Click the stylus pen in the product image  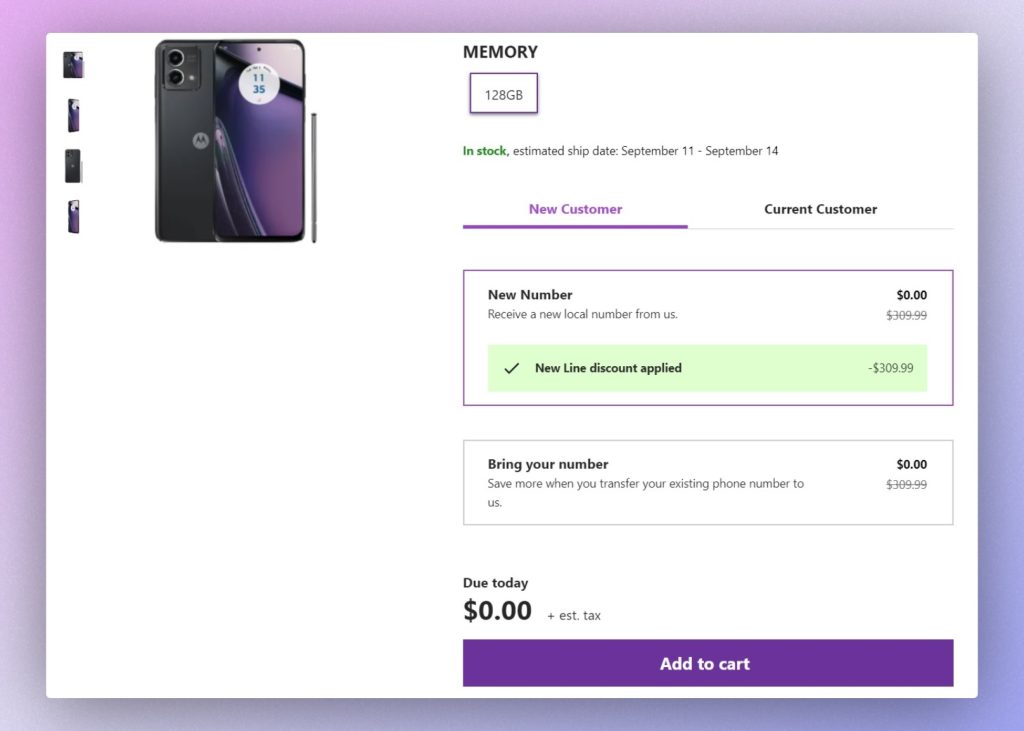coord(314,177)
